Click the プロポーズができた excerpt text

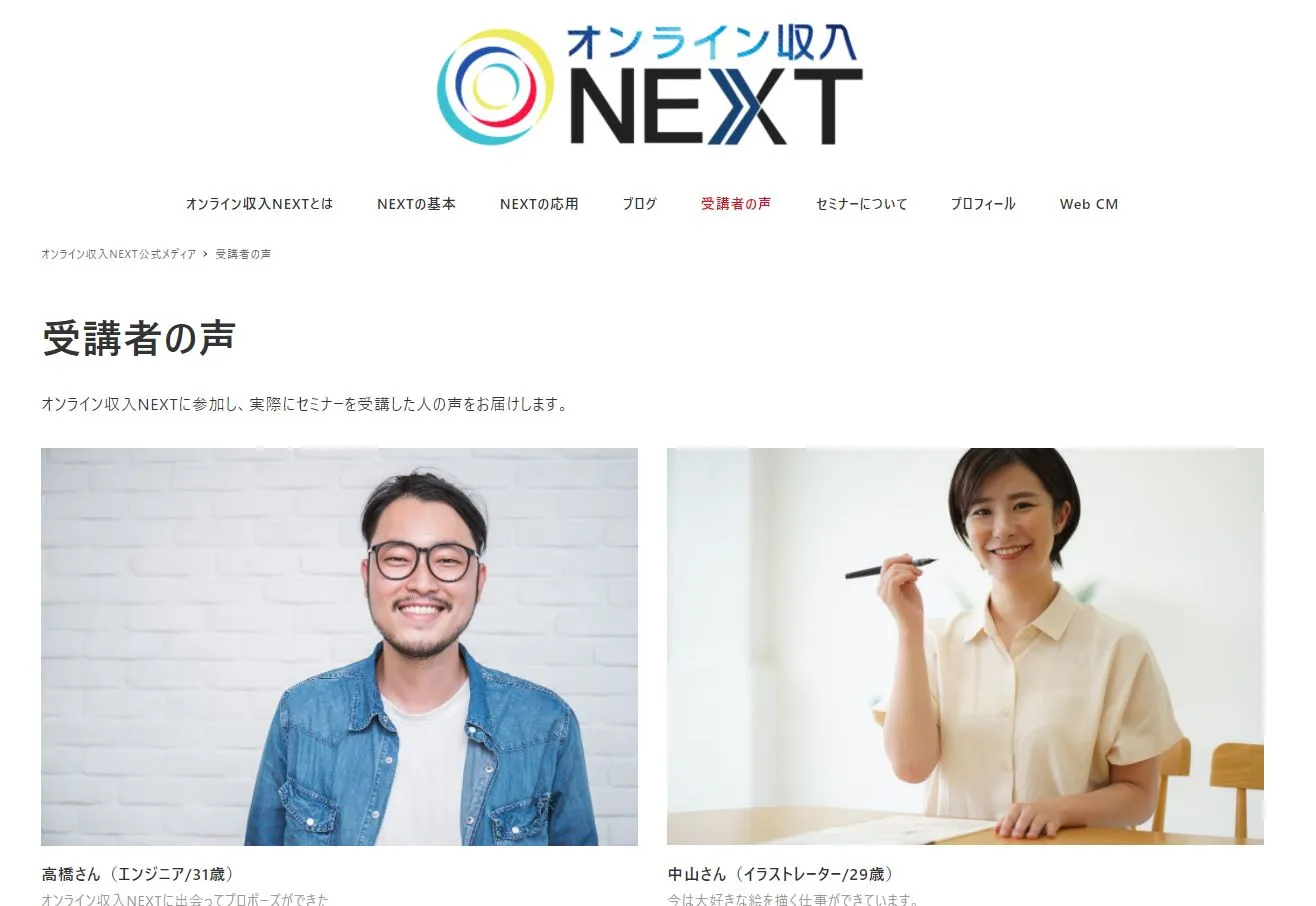(269, 900)
